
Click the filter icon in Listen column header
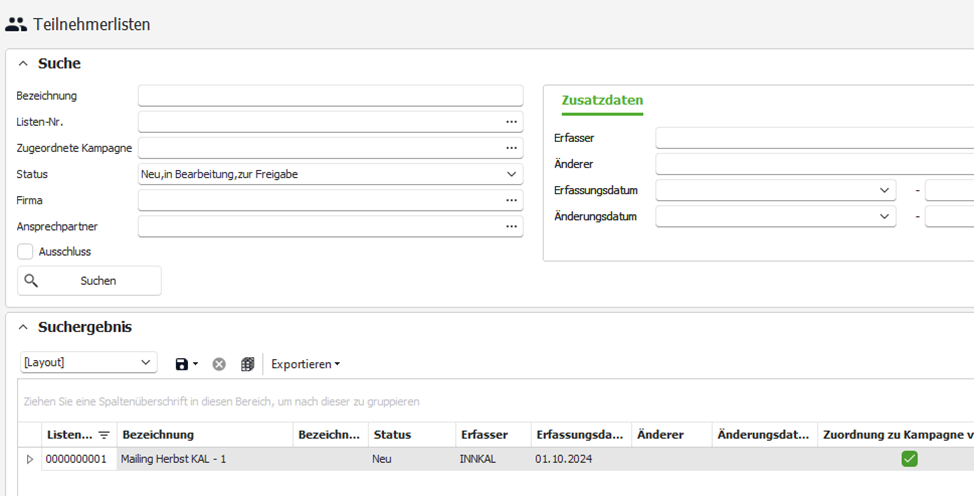(x=104, y=435)
